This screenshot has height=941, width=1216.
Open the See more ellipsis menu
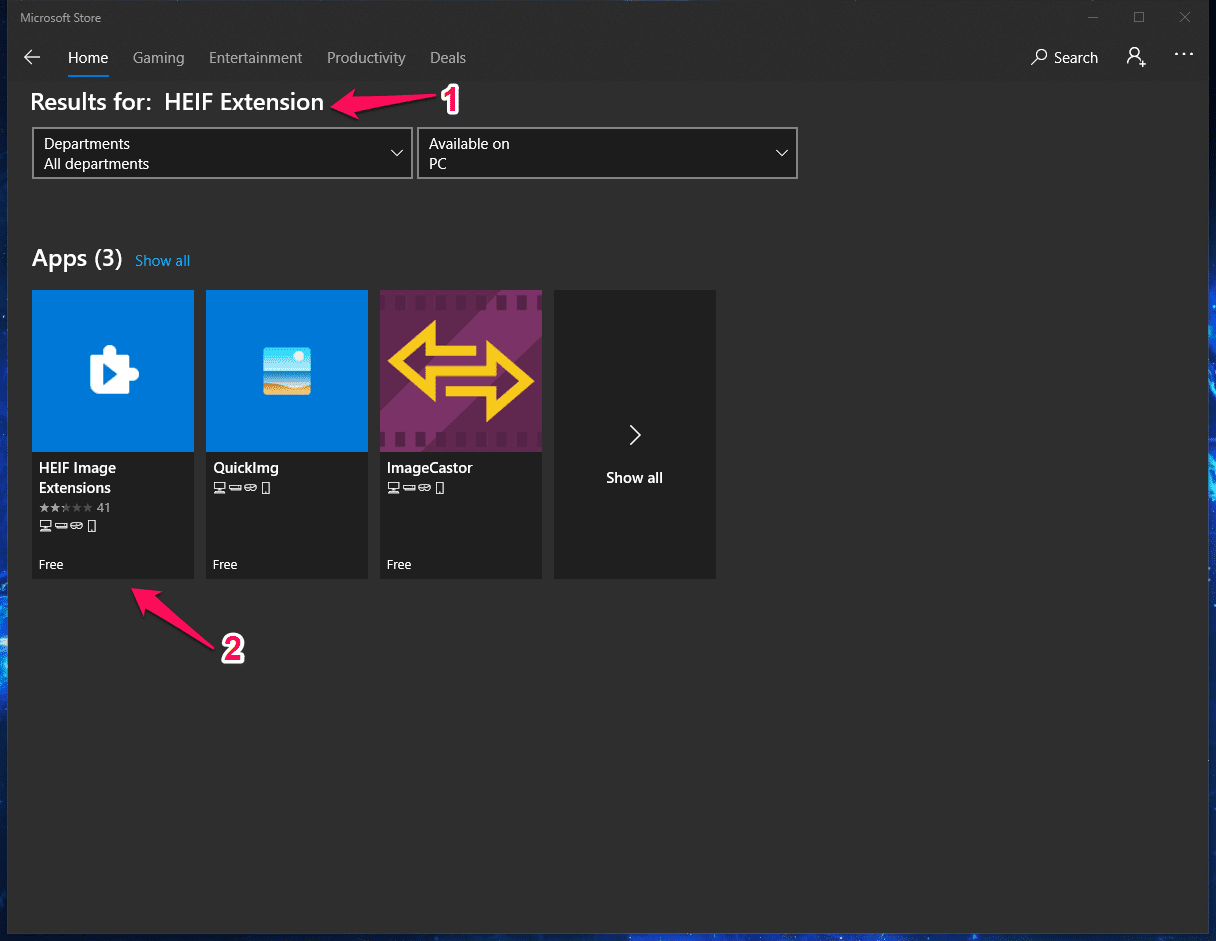pyautogui.click(x=1184, y=57)
